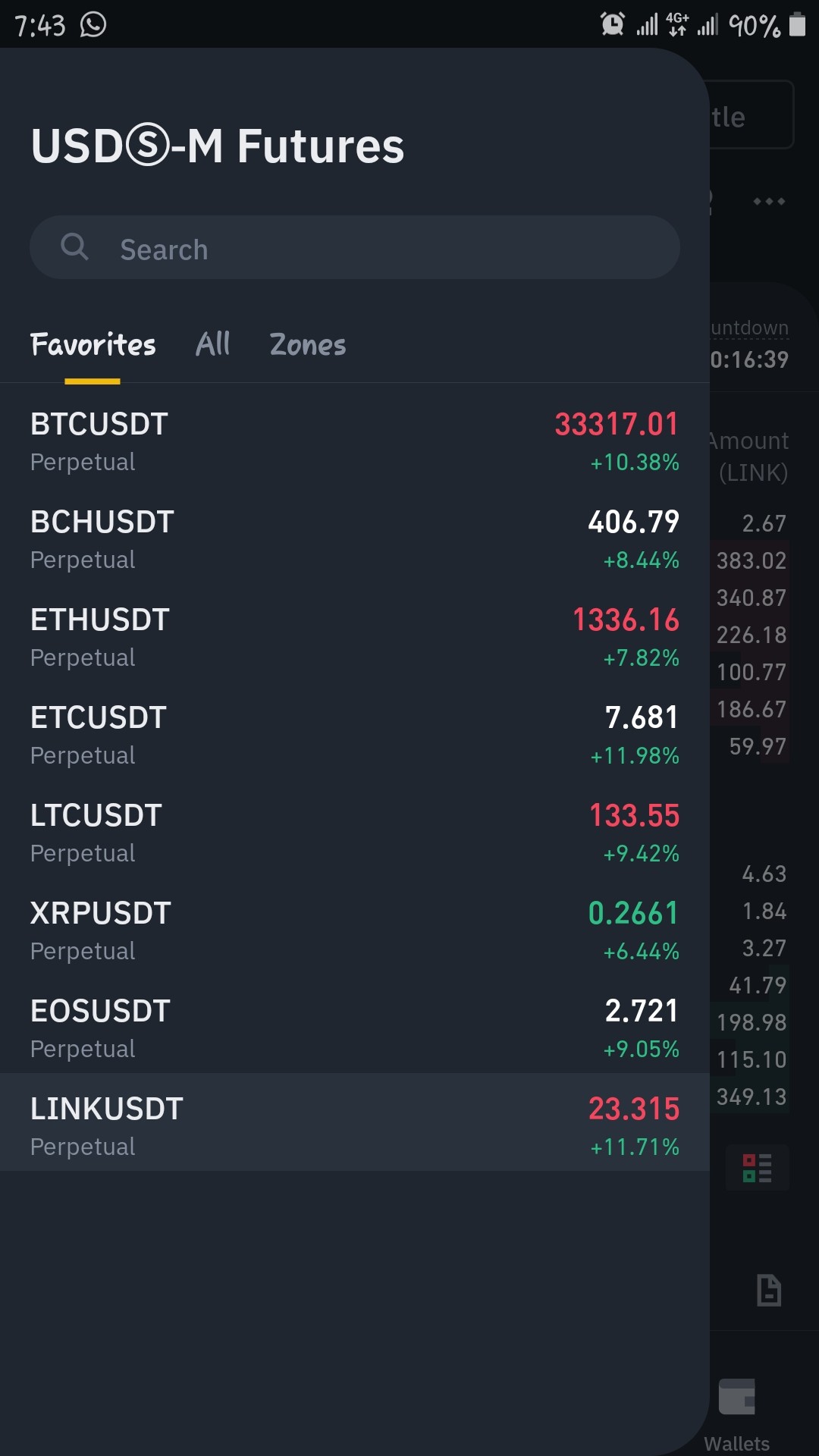Screen dimensions: 819x1456
Task: Select XRPUSDT Perpetual contract
Action: click(x=355, y=931)
